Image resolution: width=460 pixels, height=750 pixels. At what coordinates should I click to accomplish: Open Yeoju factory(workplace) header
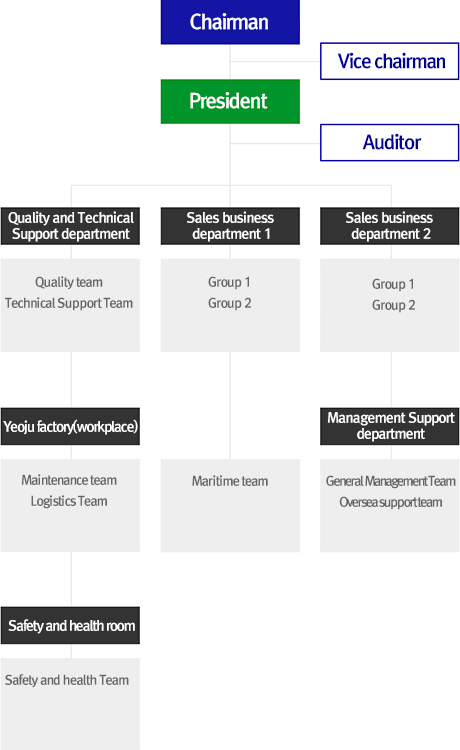tap(70, 426)
